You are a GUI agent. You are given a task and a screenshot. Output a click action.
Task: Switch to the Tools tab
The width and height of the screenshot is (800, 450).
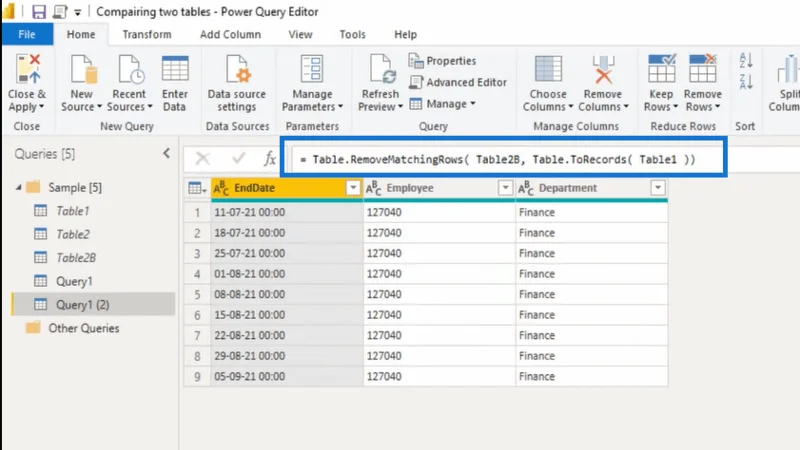(x=353, y=34)
